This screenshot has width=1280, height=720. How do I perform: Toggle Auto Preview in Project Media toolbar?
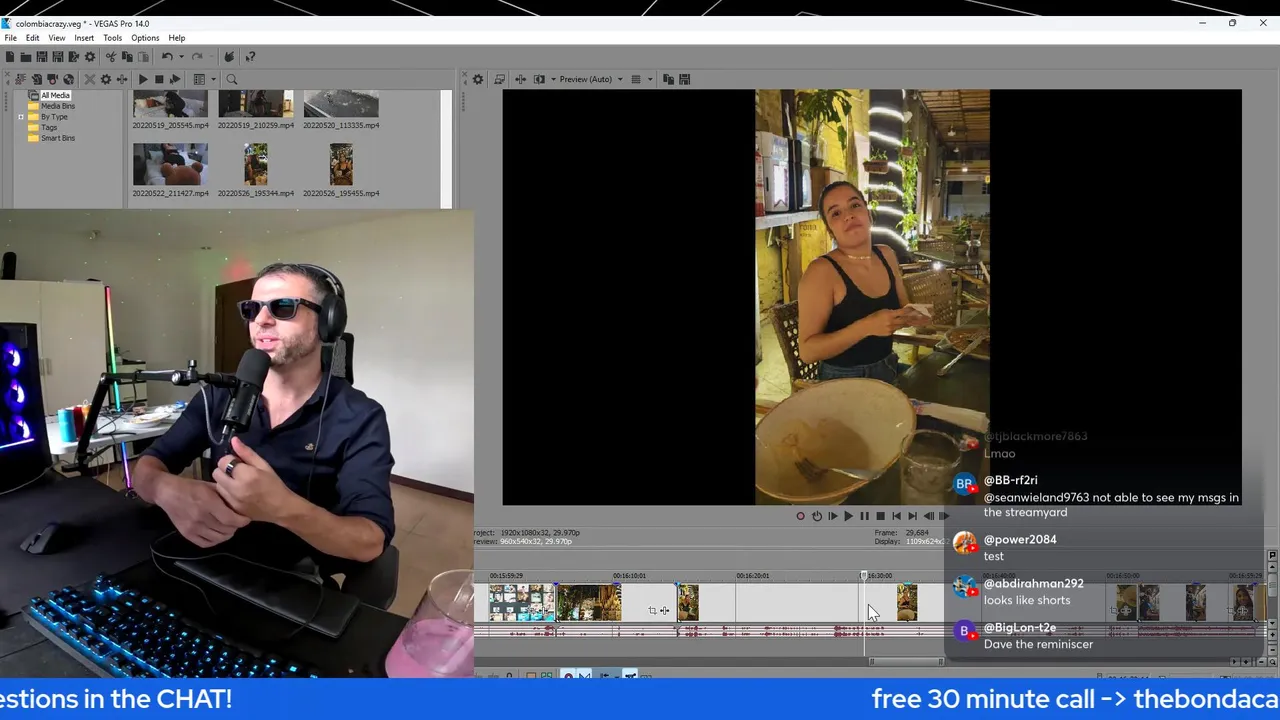tap(175, 79)
